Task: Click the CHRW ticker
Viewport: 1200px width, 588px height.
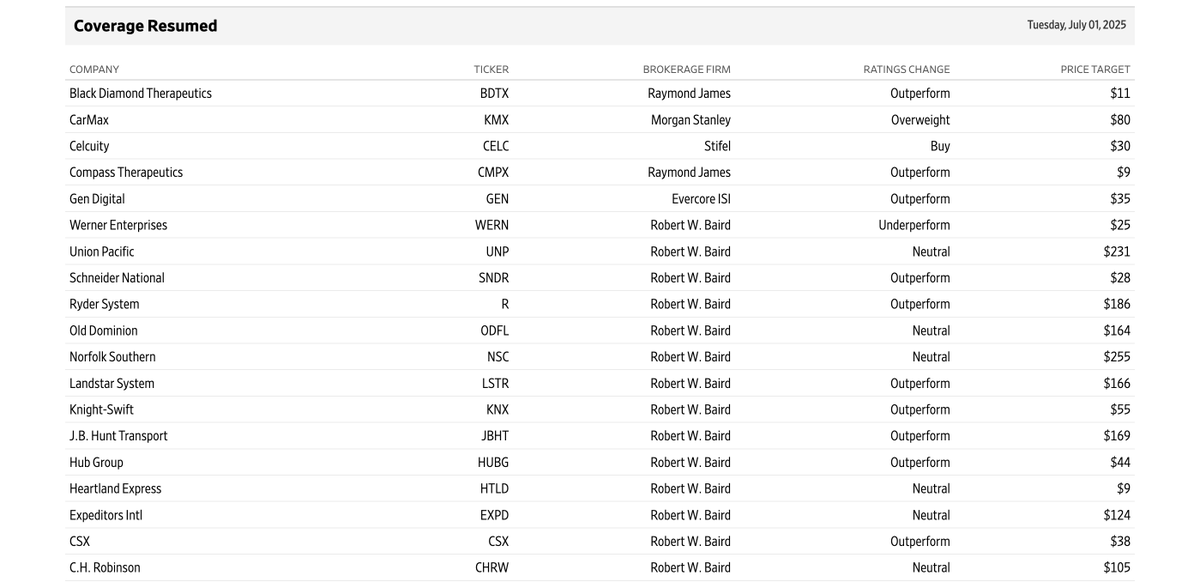Action: 493,568
